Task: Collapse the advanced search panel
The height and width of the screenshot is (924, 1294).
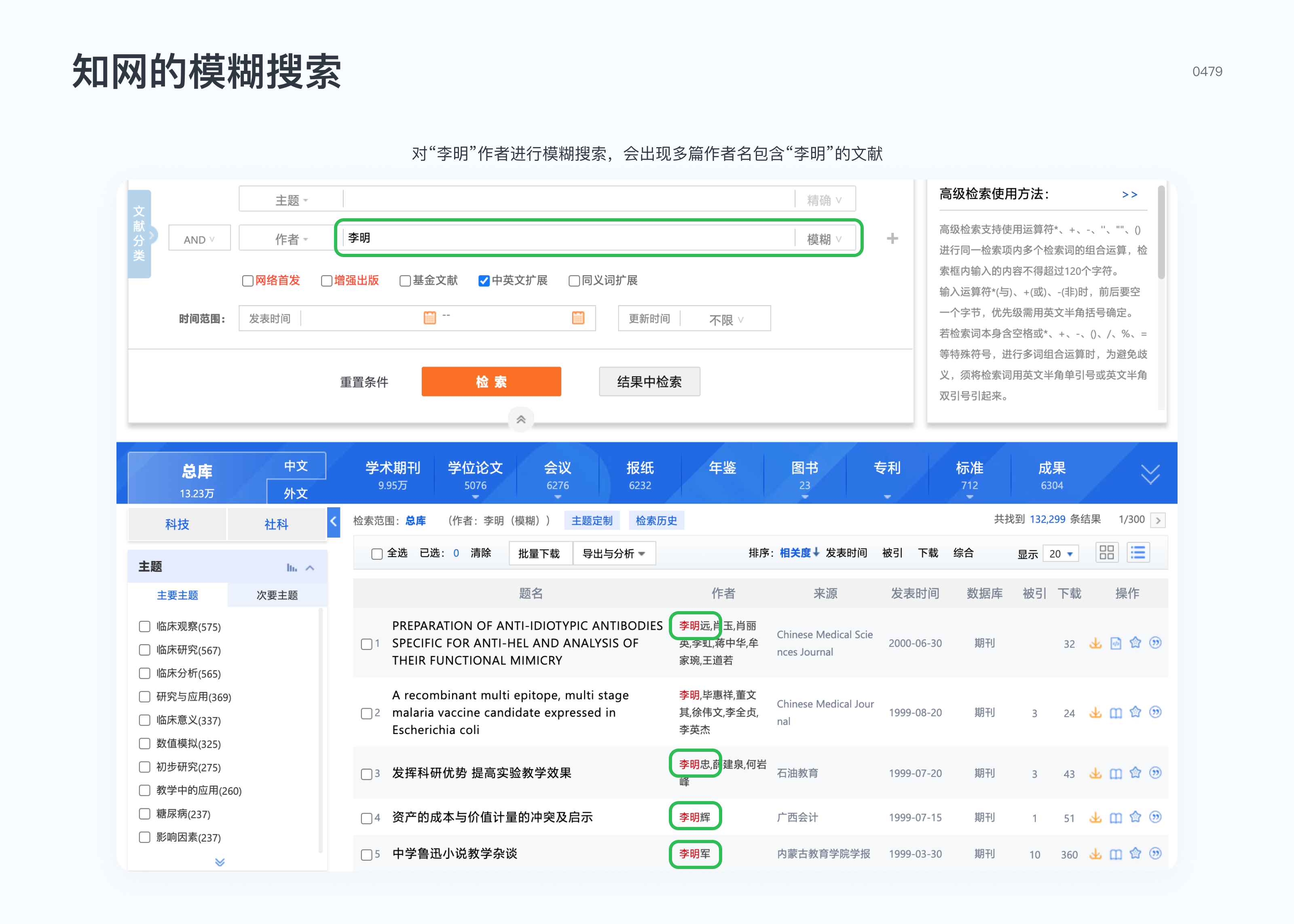Action: coord(521,420)
